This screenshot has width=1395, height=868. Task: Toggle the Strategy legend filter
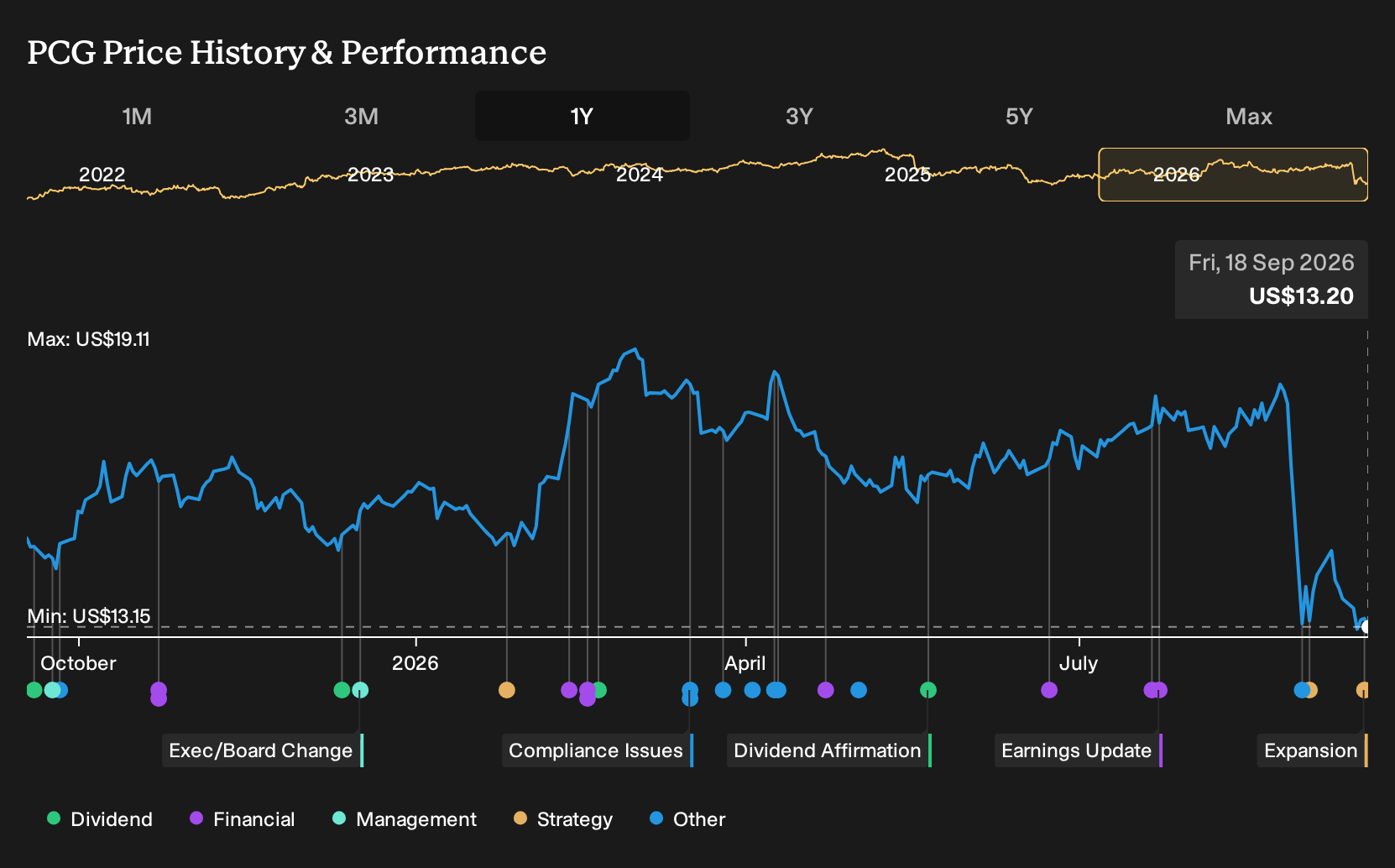(x=563, y=819)
